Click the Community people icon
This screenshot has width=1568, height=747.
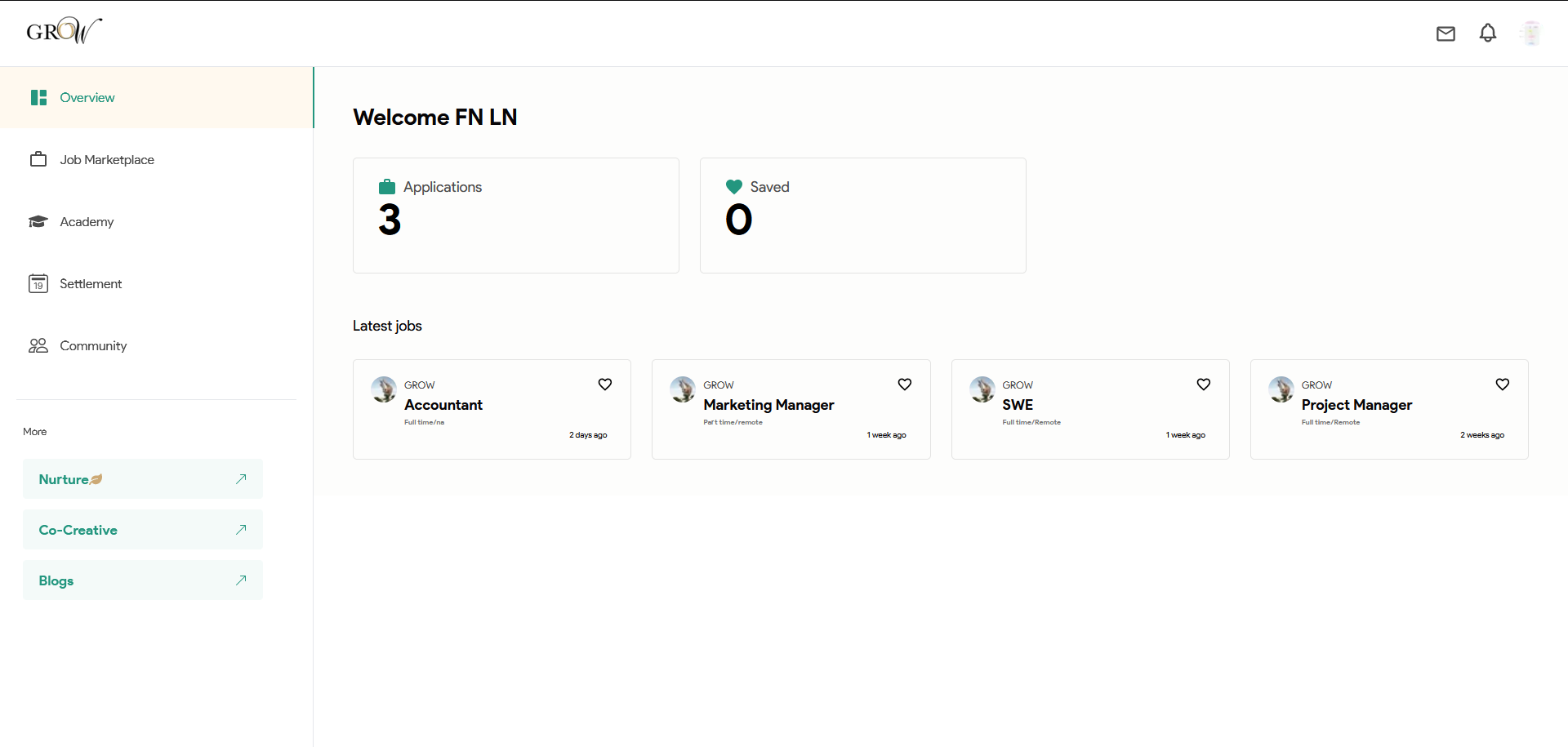[x=38, y=345]
